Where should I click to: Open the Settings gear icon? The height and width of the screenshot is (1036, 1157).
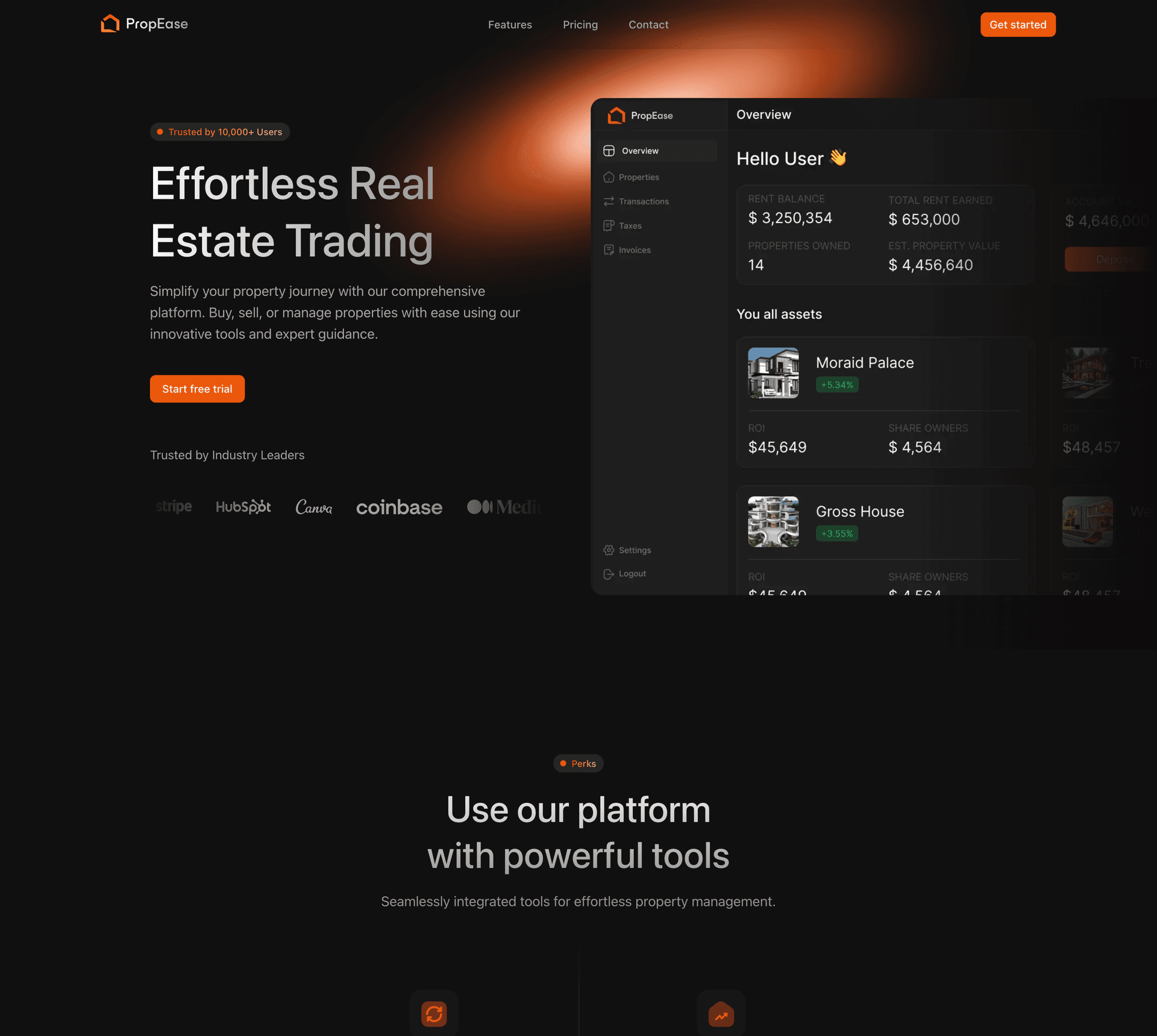[x=609, y=550]
